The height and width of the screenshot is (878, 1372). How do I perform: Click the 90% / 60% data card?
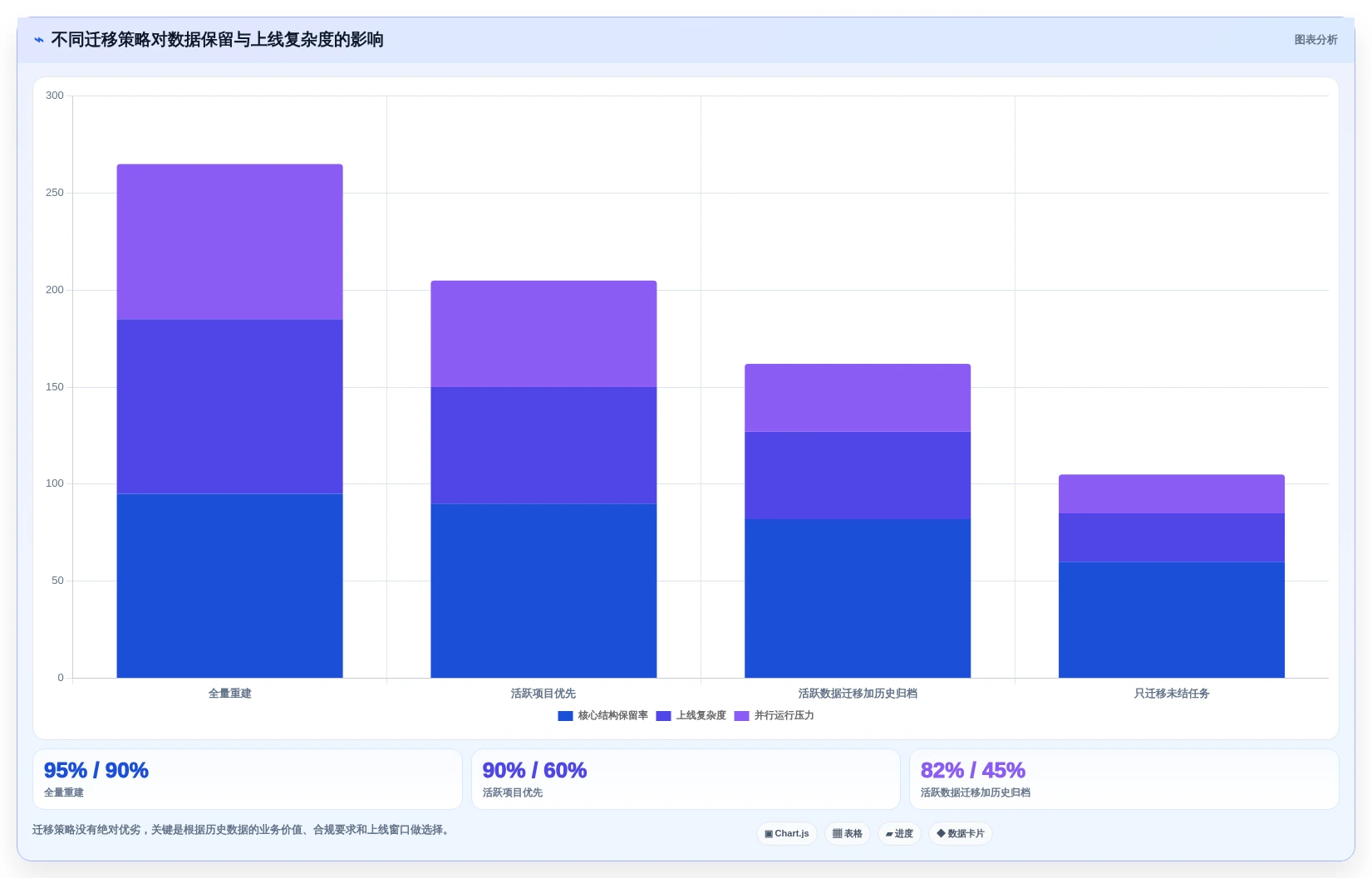click(686, 779)
